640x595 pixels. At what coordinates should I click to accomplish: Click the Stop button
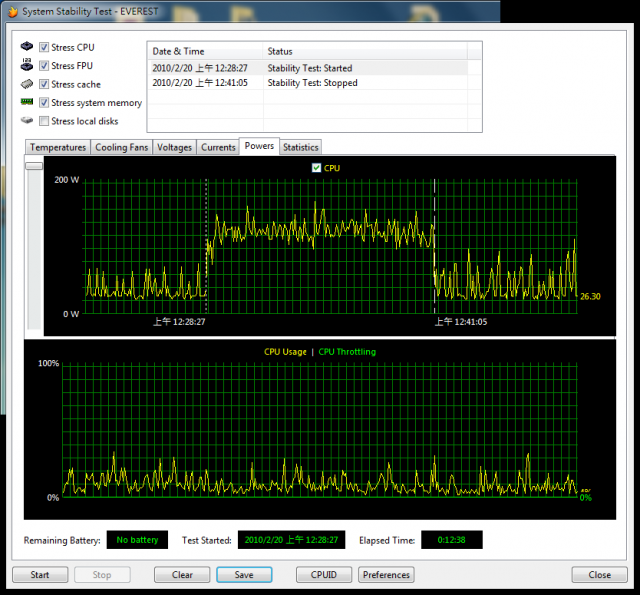102,575
